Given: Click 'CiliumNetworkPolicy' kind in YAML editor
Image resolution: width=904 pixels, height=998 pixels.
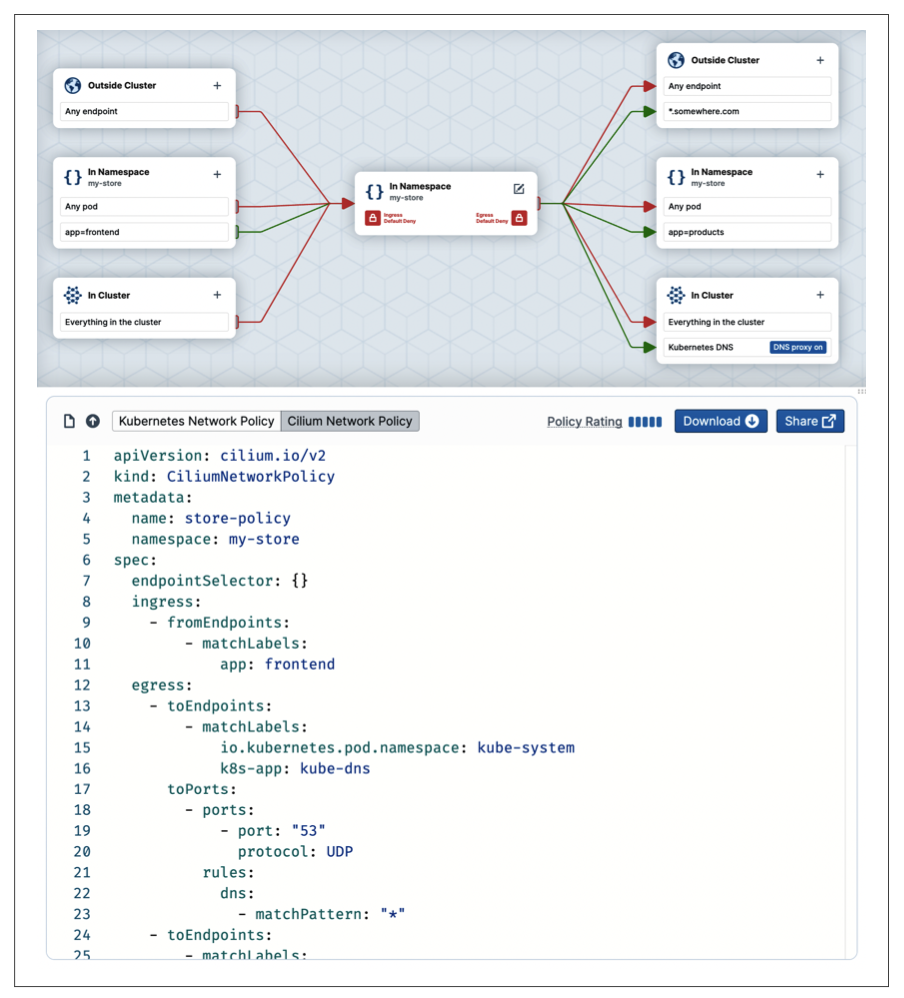Looking at the screenshot, I should pyautogui.click(x=251, y=477).
